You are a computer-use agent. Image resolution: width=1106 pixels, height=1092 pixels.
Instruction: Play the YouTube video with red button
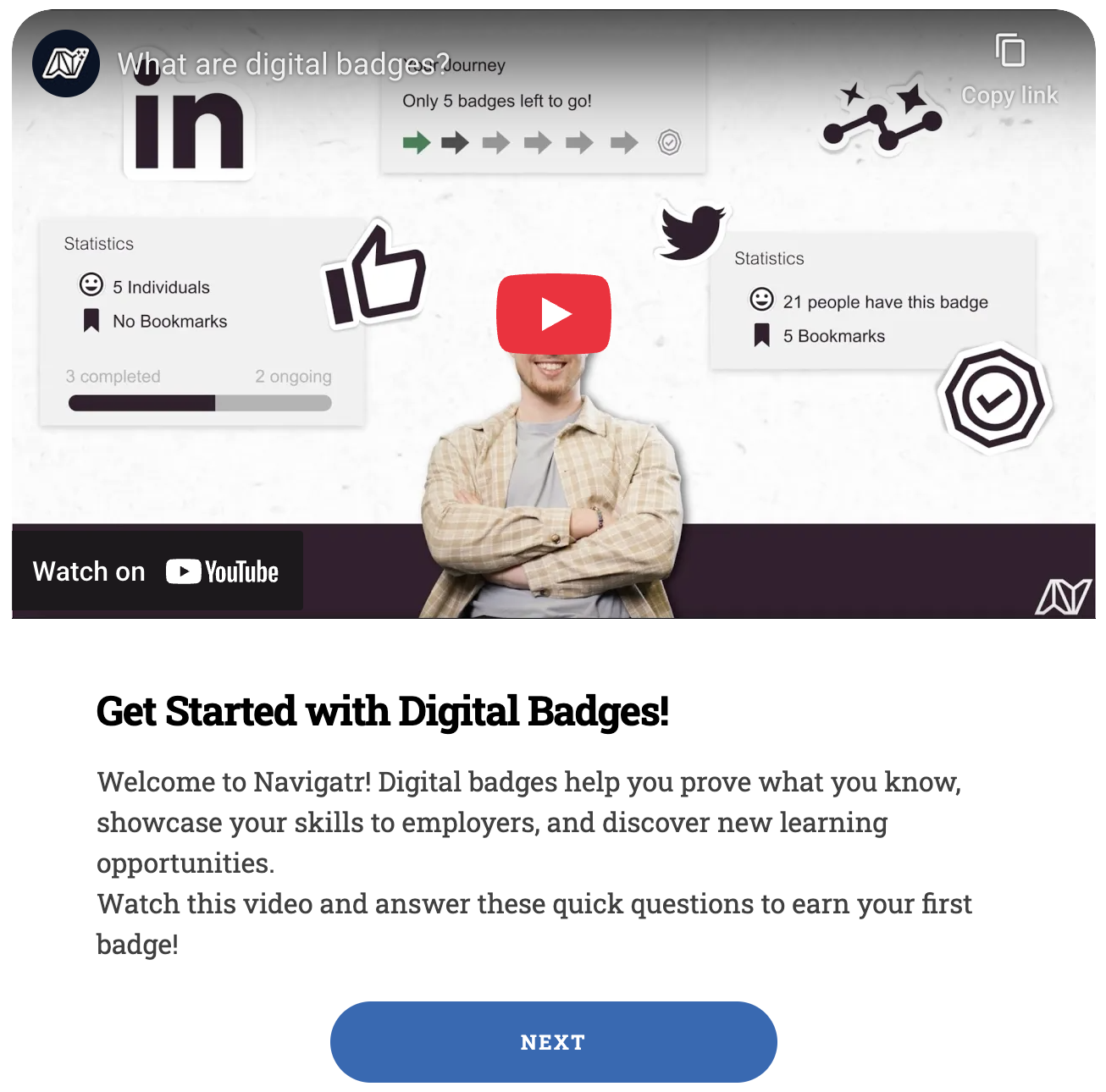(x=553, y=314)
